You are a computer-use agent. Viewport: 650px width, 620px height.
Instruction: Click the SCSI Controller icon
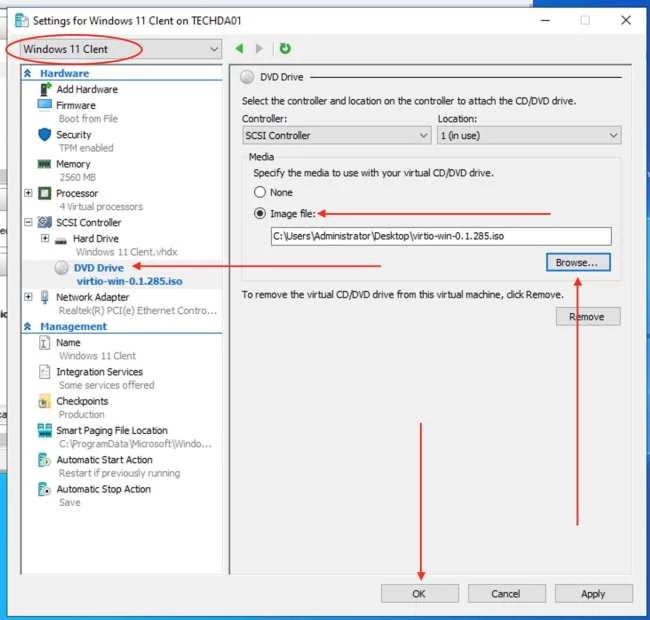[x=45, y=223]
